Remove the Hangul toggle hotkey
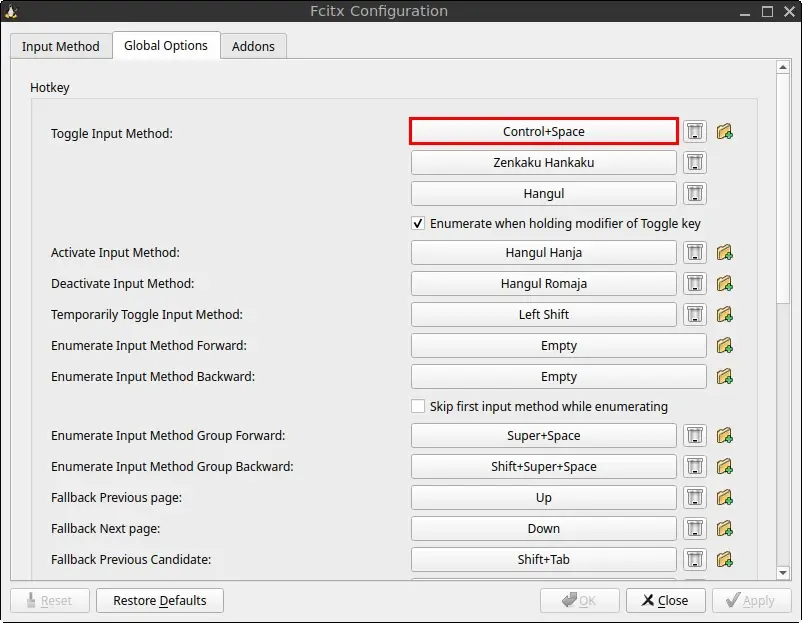Screen dimensions: 802x623 point(695,193)
